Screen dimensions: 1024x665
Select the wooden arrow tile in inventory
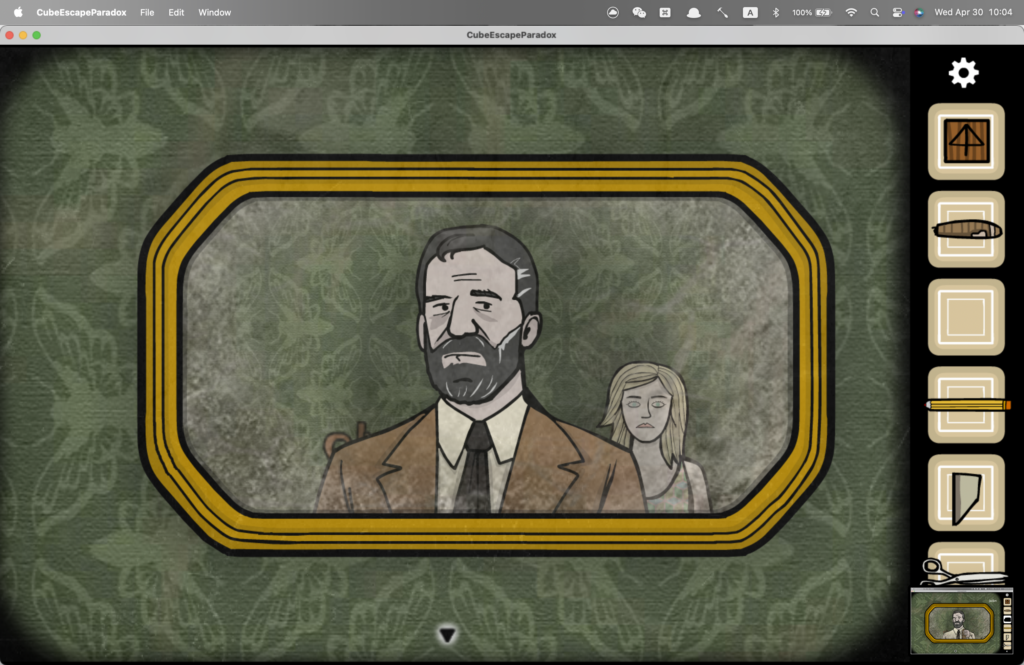point(966,141)
